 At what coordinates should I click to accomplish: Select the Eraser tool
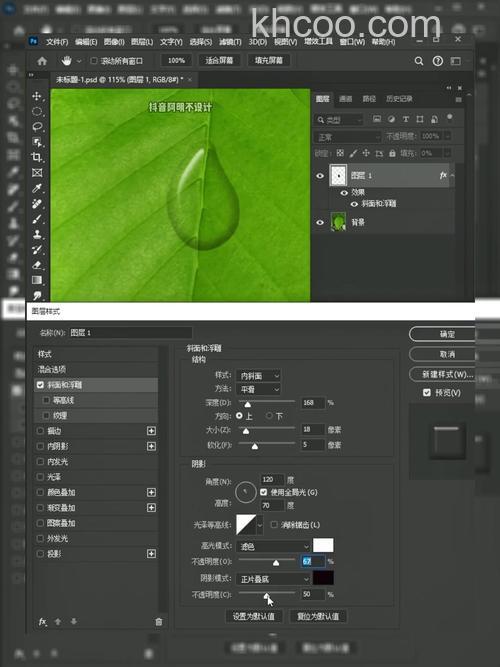coord(37,265)
